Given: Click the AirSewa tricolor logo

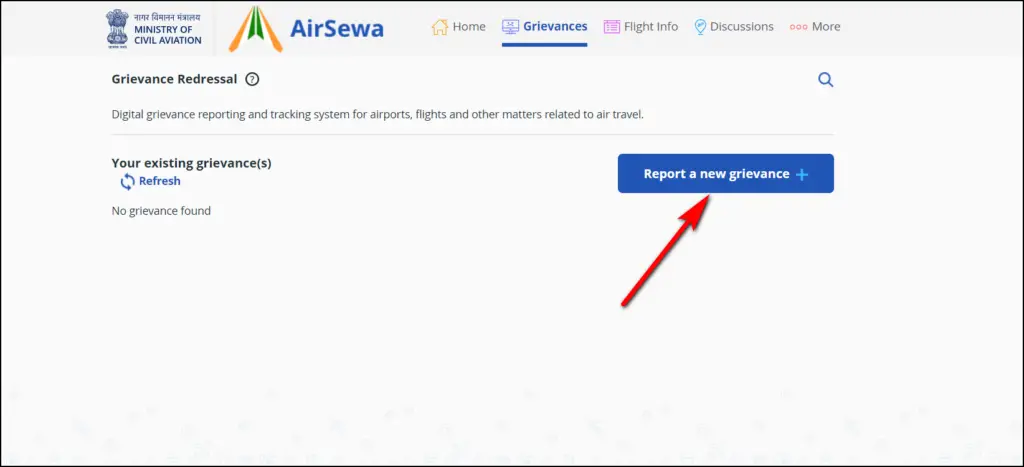Looking at the screenshot, I should pos(255,29).
